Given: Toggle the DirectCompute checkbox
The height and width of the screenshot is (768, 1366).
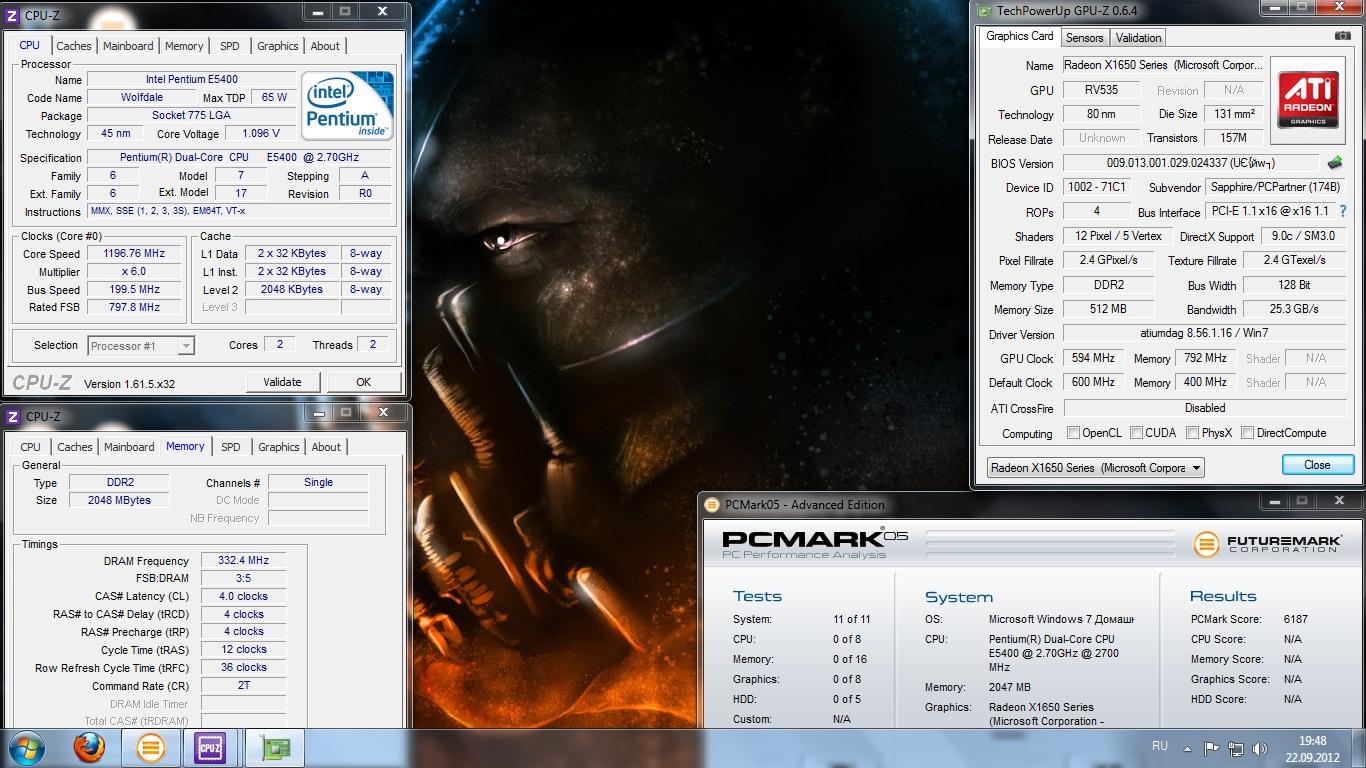Looking at the screenshot, I should point(1247,433).
